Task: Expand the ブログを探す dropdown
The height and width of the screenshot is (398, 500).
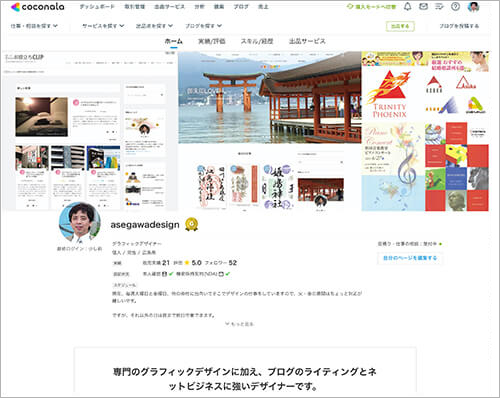Action: tap(203, 26)
